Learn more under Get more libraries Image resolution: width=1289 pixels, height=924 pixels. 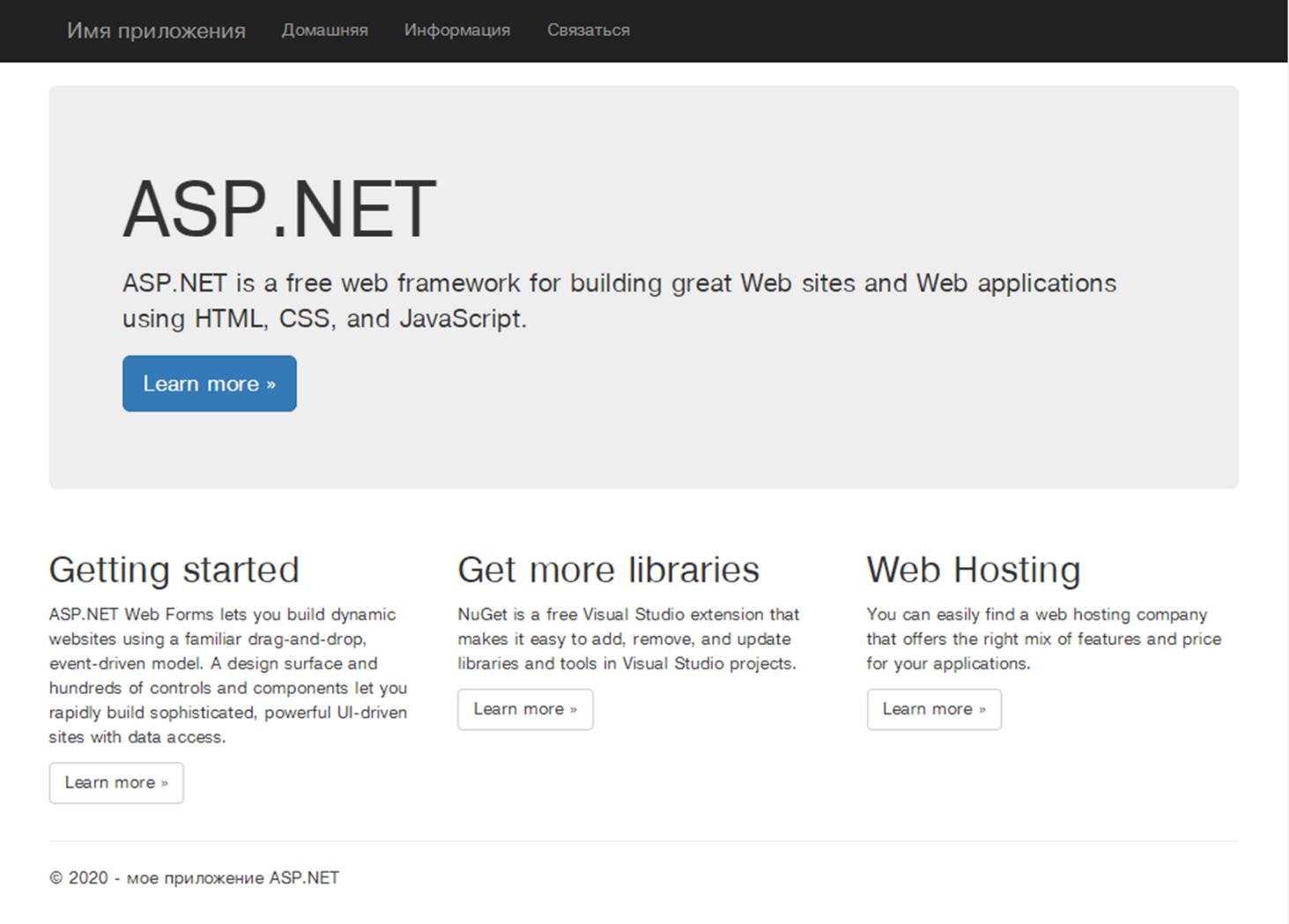point(525,709)
